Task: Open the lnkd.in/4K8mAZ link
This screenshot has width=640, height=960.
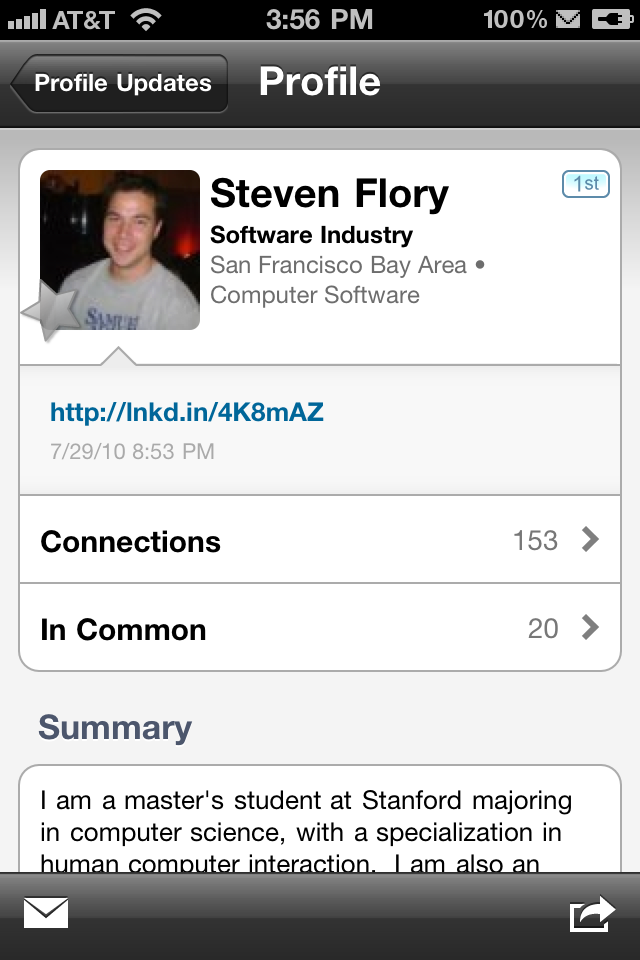Action: point(187,412)
